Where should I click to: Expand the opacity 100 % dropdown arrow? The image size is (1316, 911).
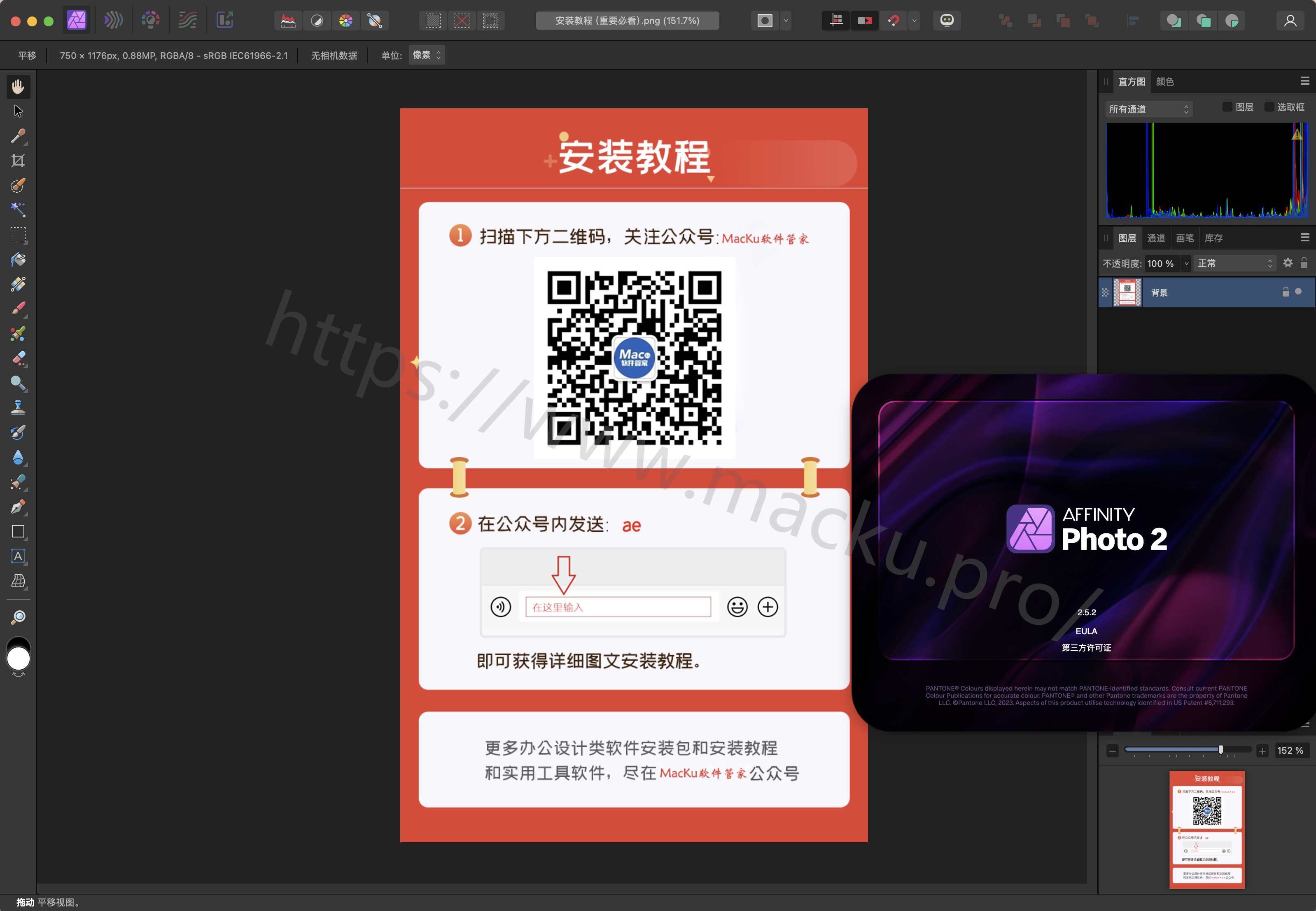(x=1186, y=263)
